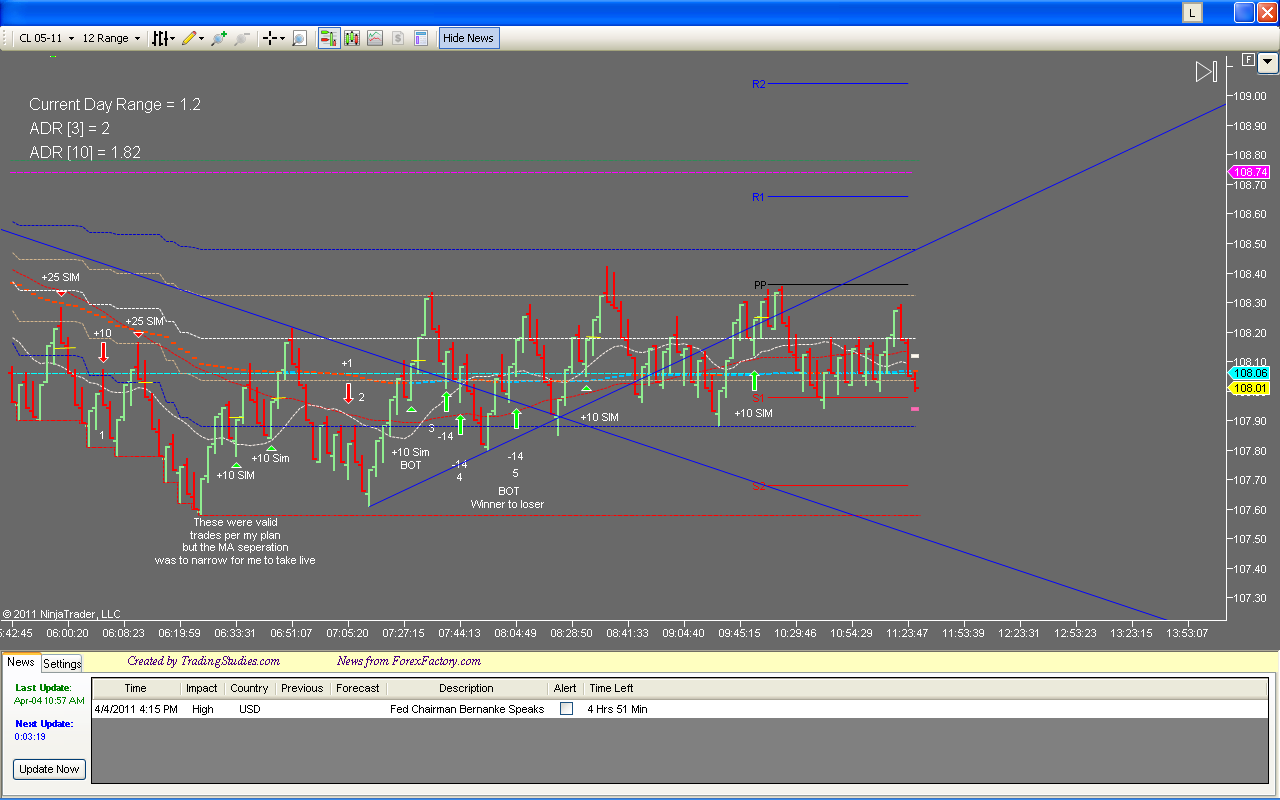The image size is (1280, 800).
Task: Open the chart properties icon
Action: coord(421,38)
